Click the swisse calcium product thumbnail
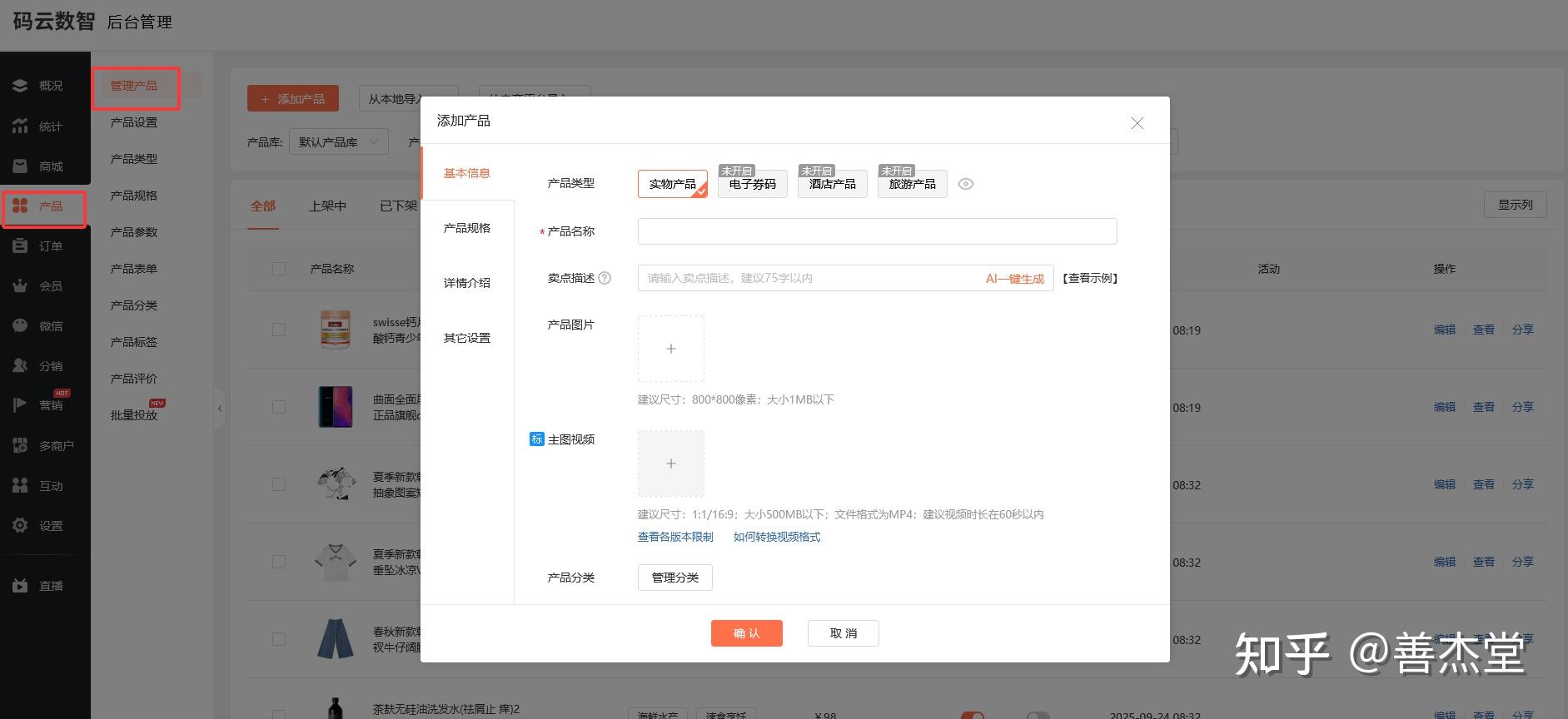This screenshot has width=1568, height=719. [x=336, y=330]
